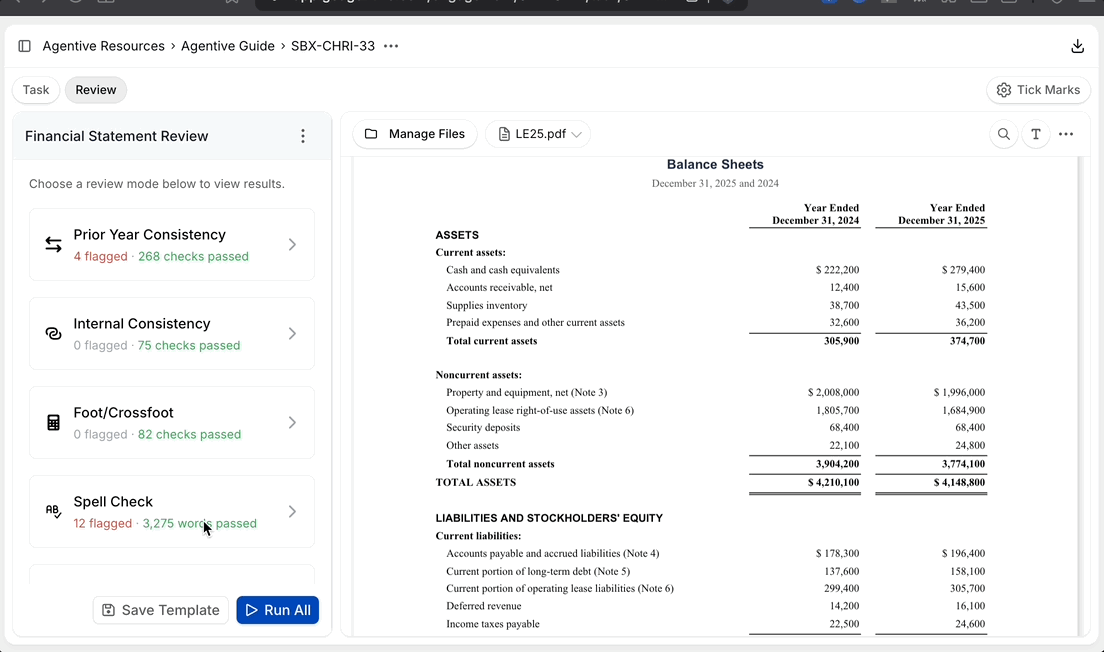Click the Tick Marks gear icon

click(1004, 90)
